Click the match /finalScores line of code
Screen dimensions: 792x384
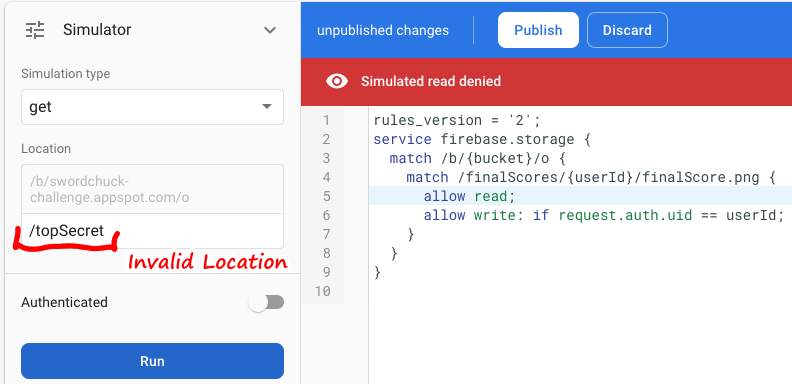(590, 177)
